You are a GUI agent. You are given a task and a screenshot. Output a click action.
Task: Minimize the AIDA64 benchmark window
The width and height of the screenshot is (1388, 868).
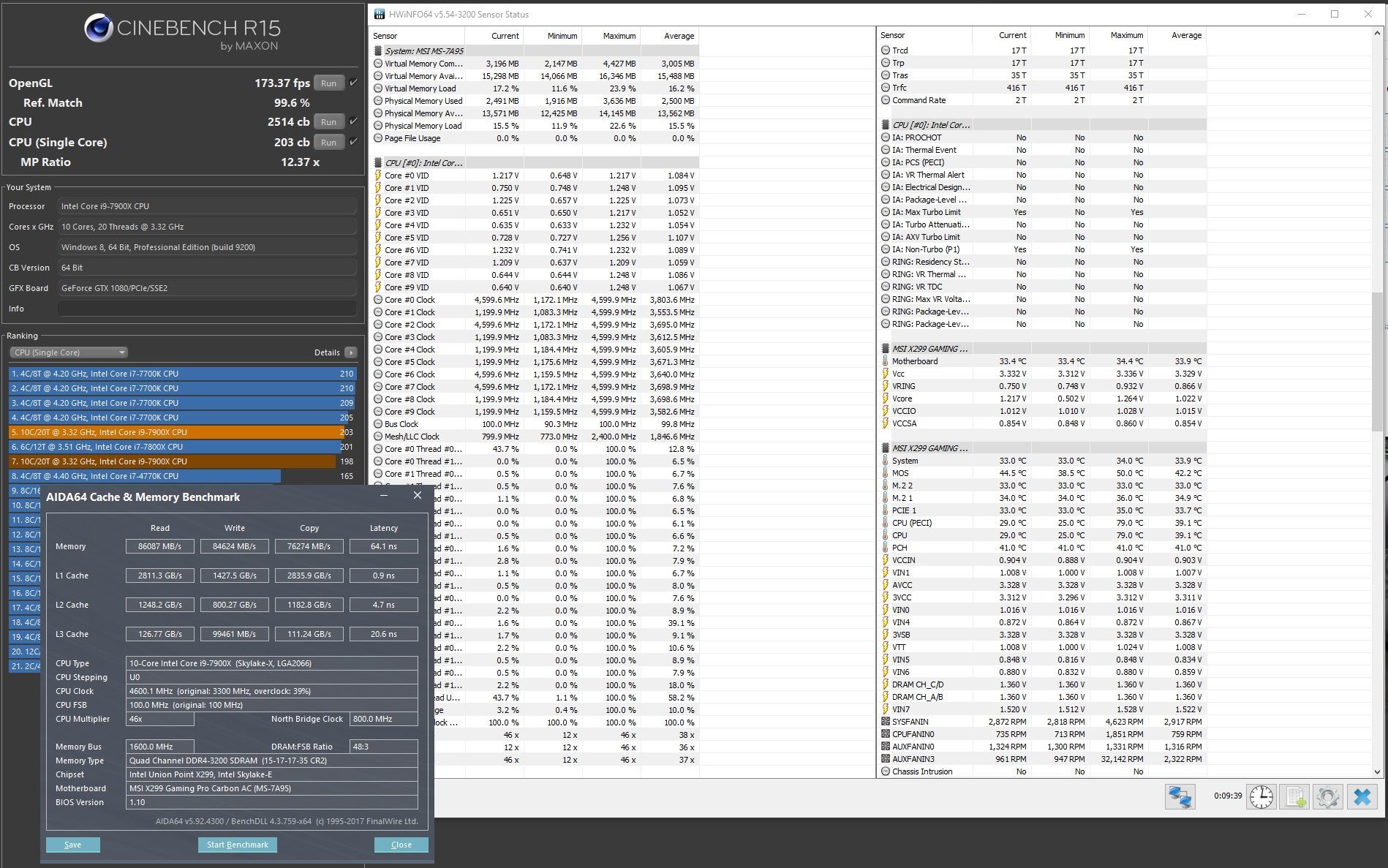click(385, 496)
